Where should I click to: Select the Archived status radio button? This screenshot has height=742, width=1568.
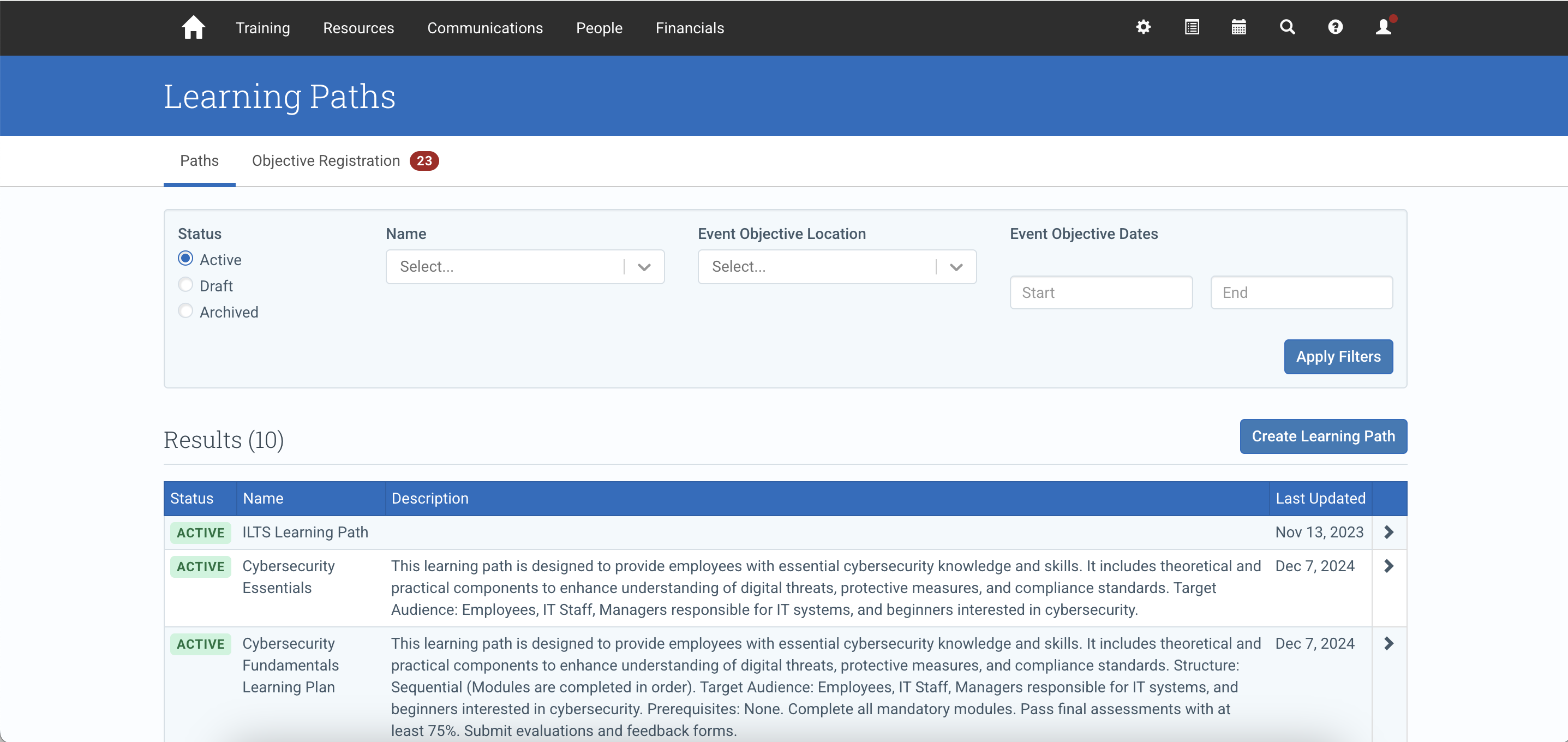(x=185, y=311)
